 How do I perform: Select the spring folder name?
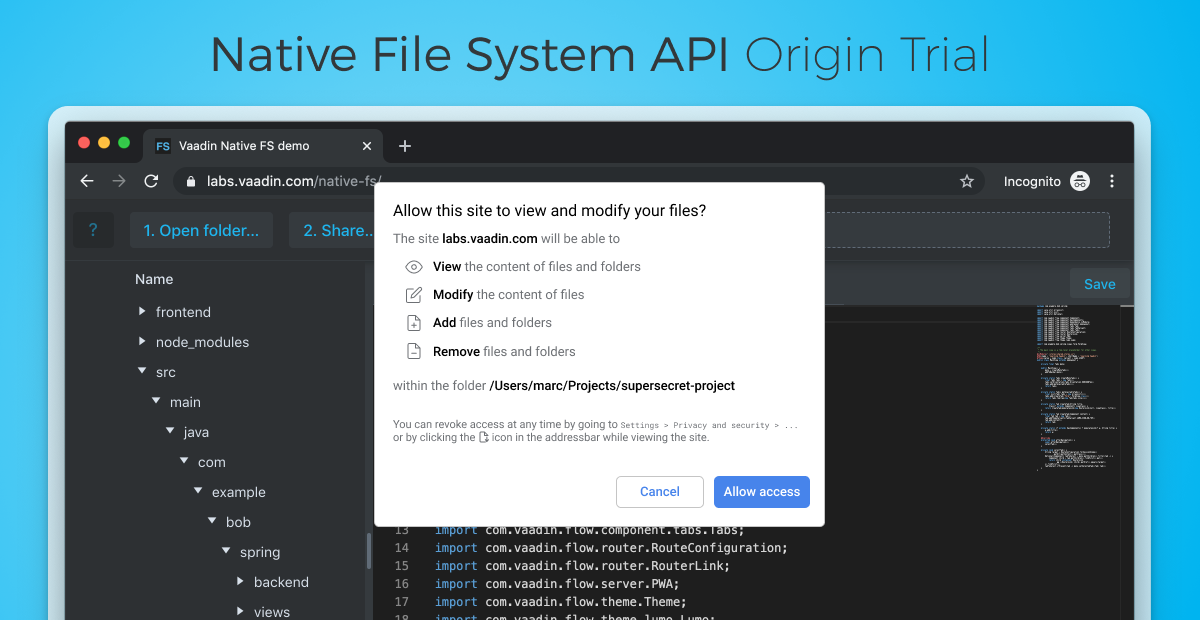tap(260, 552)
